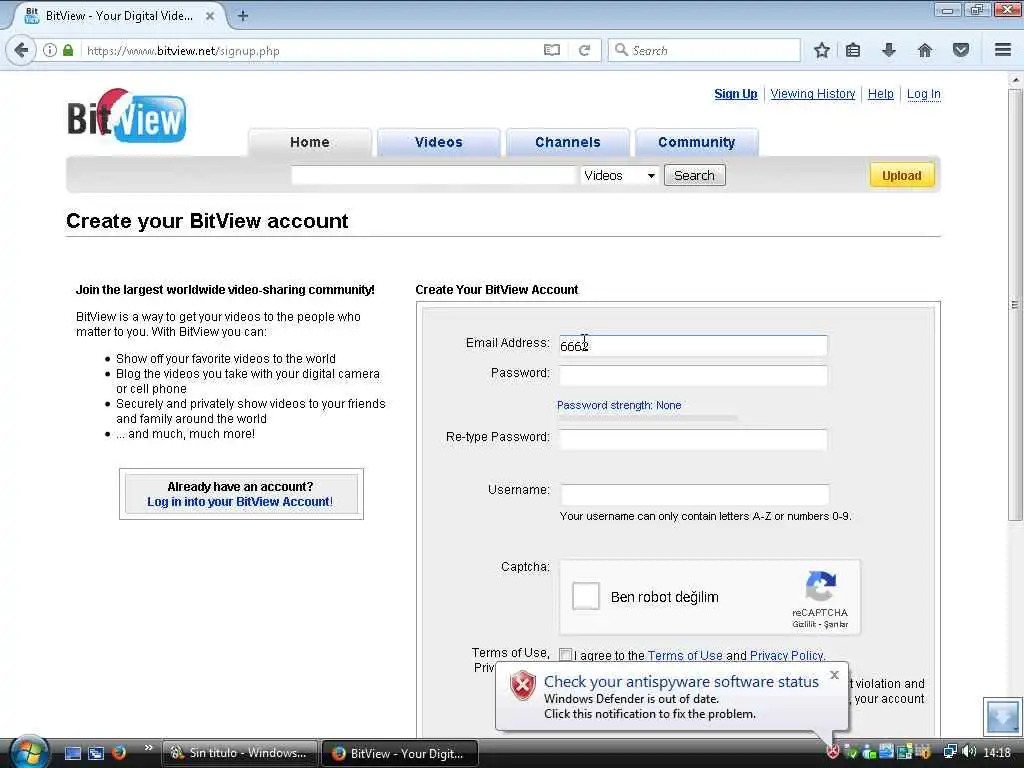This screenshot has height=768, width=1024.
Task: Click the Username field
Action: [x=695, y=494]
